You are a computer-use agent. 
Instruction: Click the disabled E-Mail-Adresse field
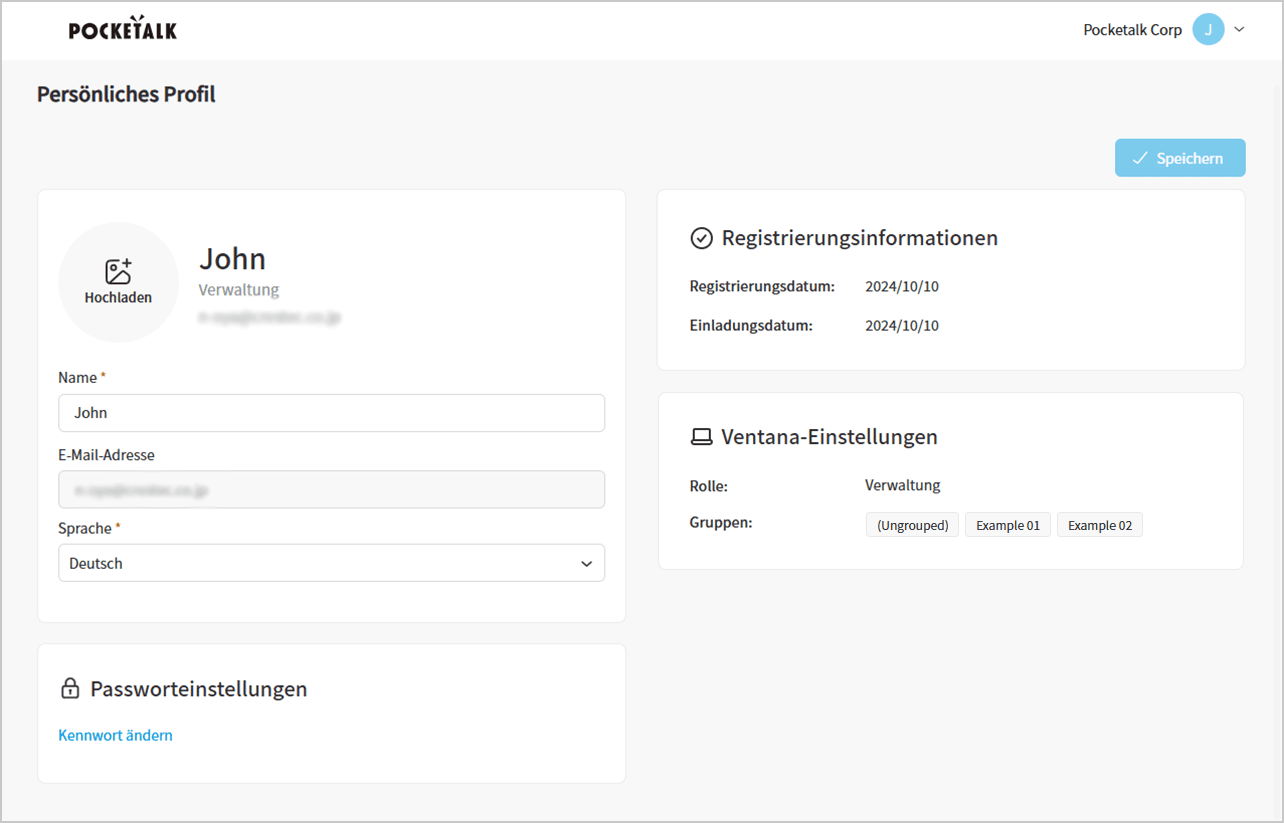331,490
